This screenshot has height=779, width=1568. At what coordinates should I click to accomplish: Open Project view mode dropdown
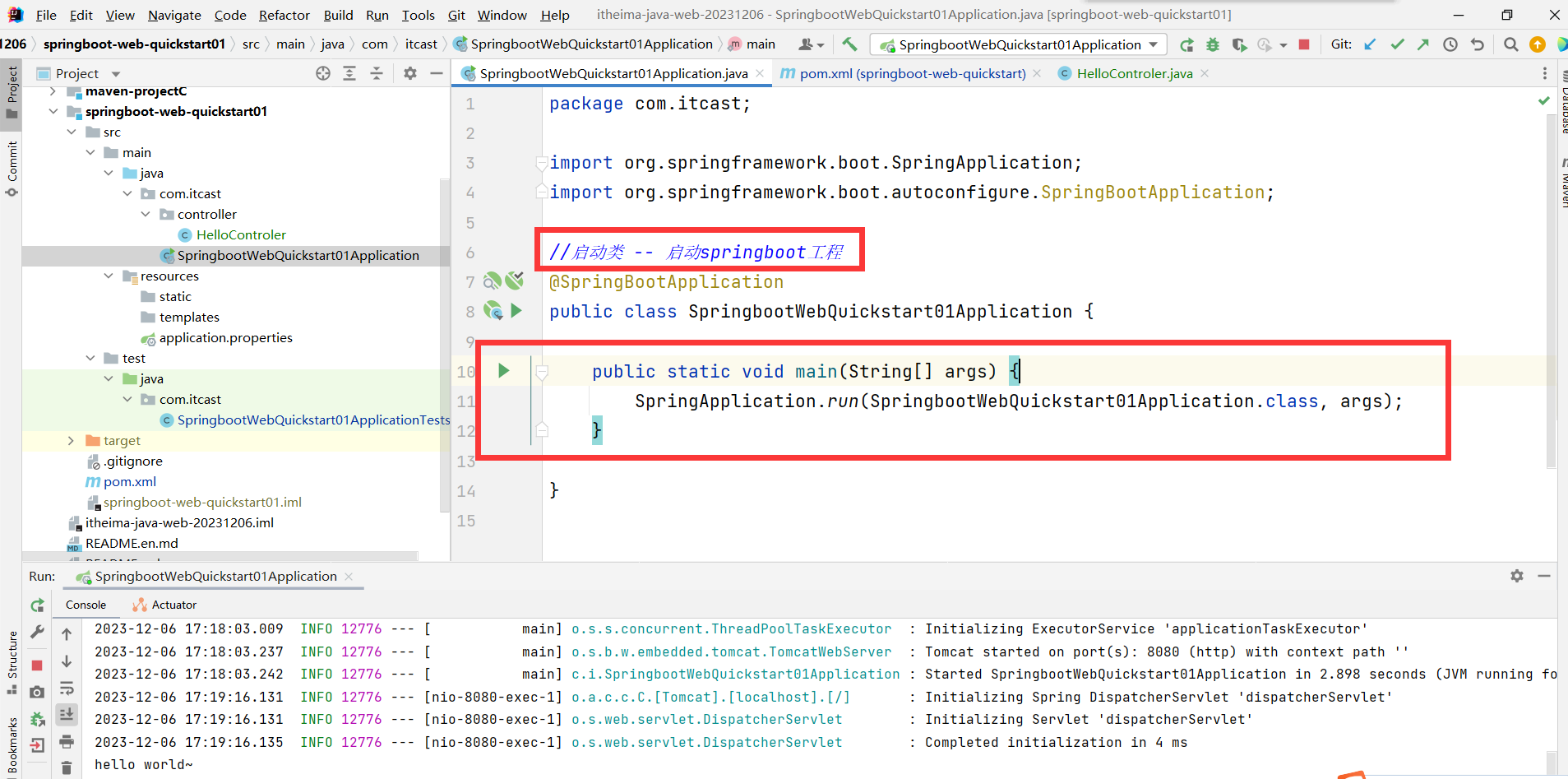click(x=116, y=73)
